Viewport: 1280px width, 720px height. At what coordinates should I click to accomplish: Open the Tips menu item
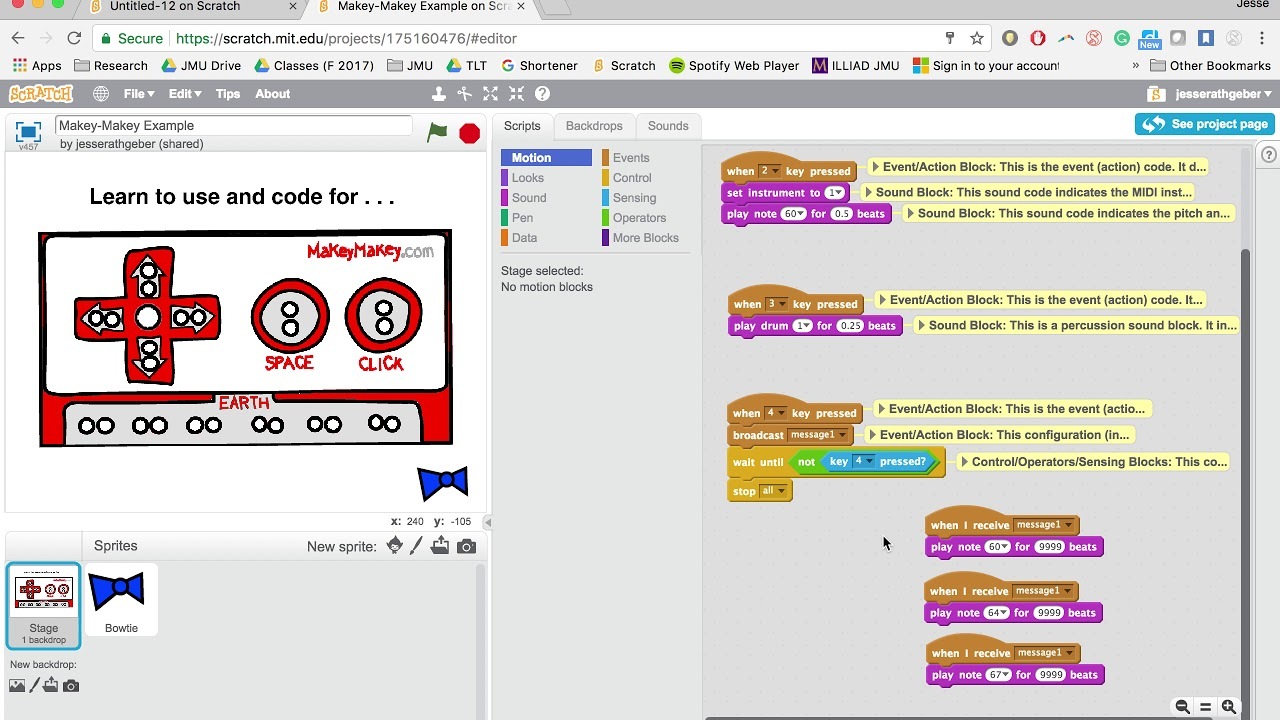tap(228, 94)
